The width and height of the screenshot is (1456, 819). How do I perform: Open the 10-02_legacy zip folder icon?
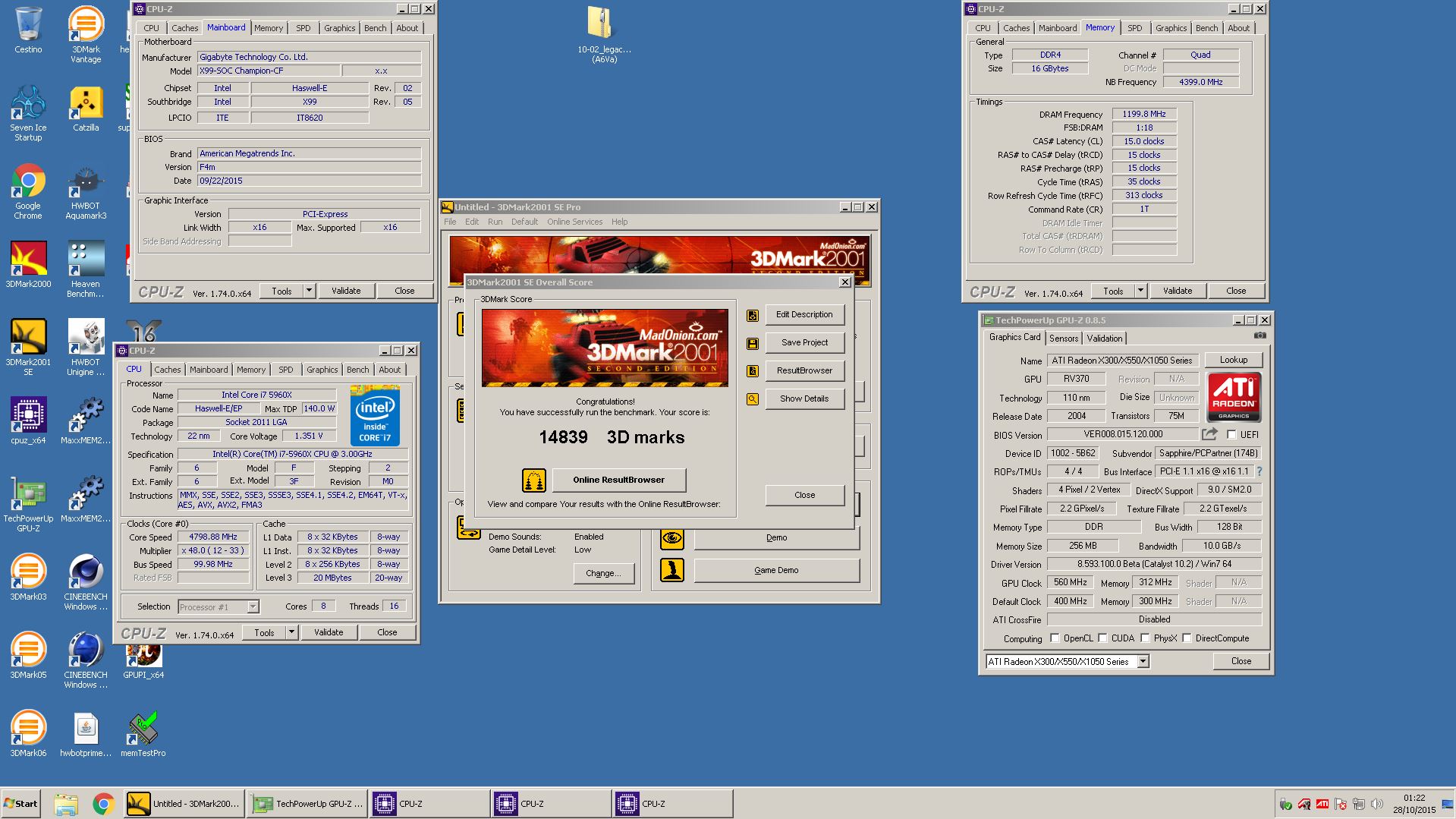(x=604, y=34)
